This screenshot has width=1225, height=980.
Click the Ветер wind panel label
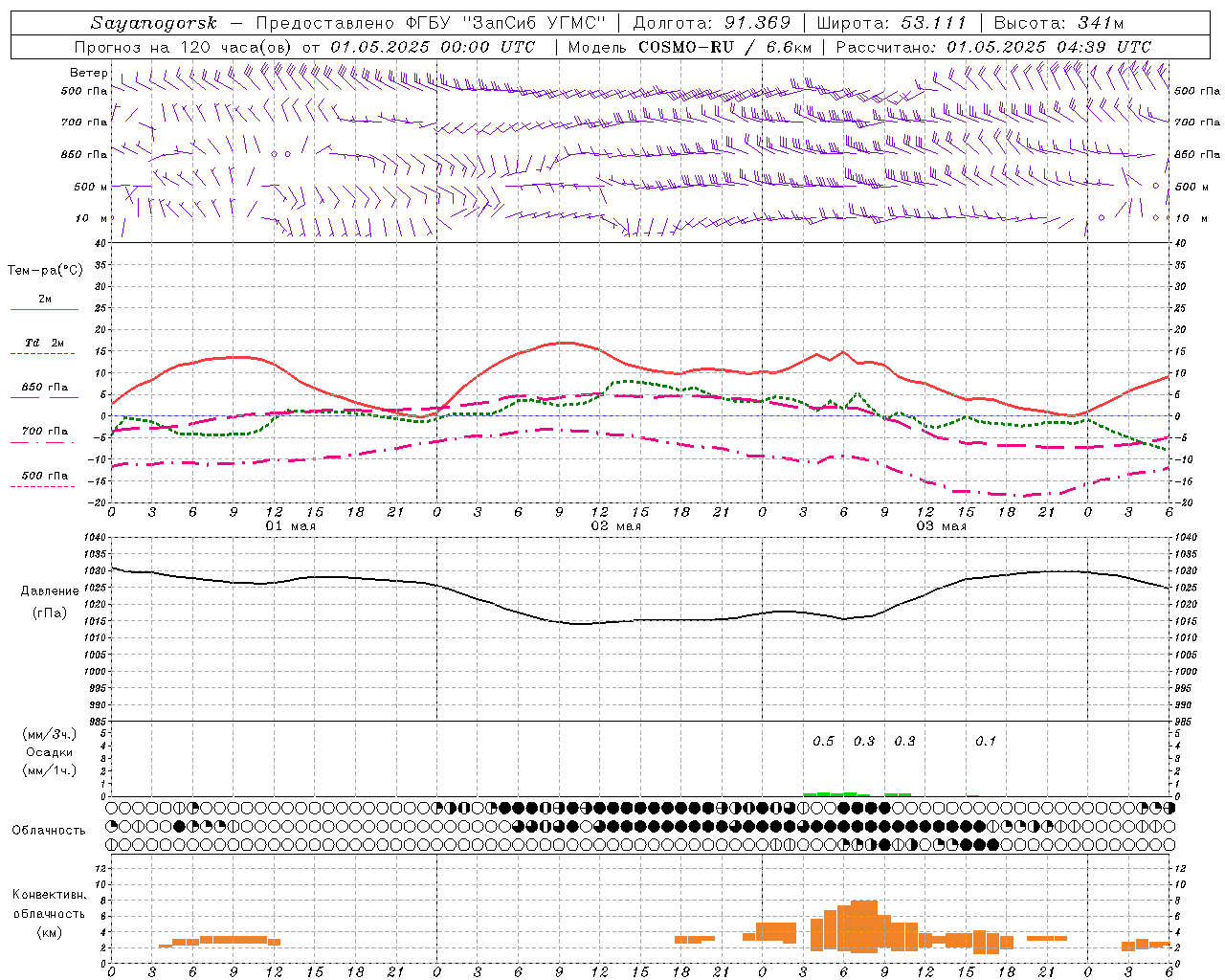click(x=89, y=73)
